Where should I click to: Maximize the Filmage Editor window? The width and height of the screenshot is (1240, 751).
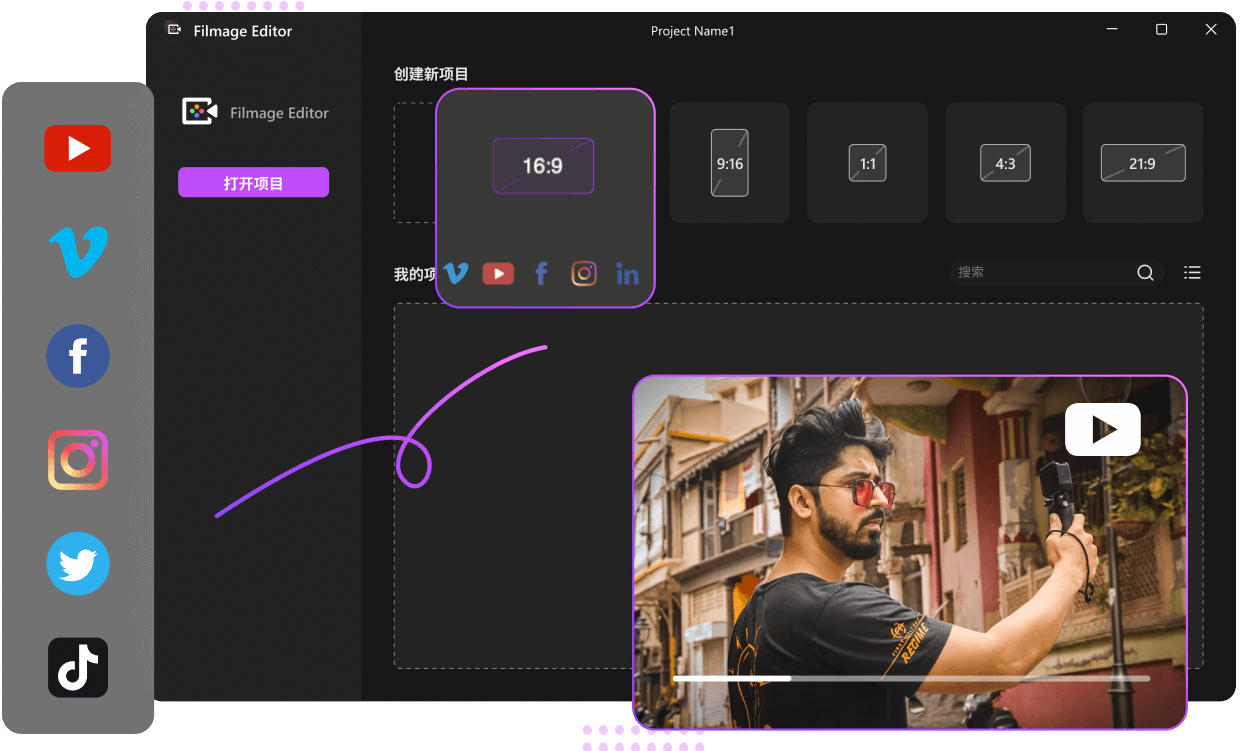tap(1161, 30)
